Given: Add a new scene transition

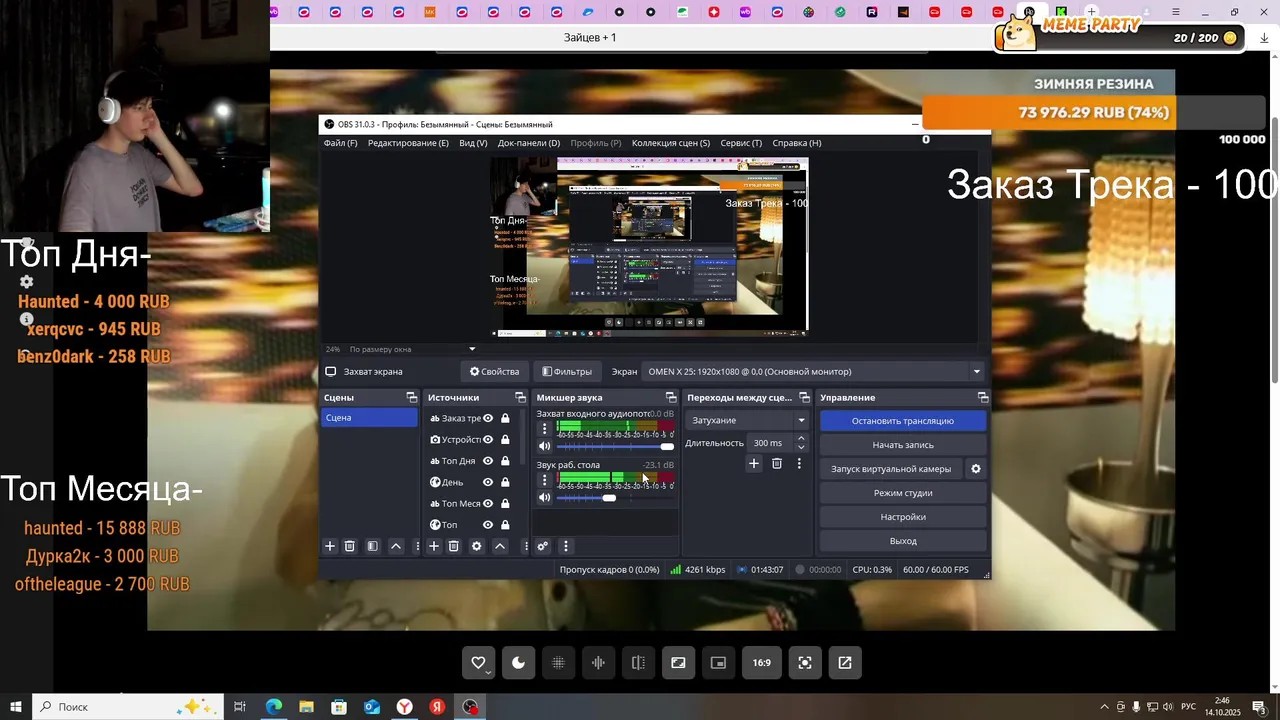Looking at the screenshot, I should tap(754, 463).
